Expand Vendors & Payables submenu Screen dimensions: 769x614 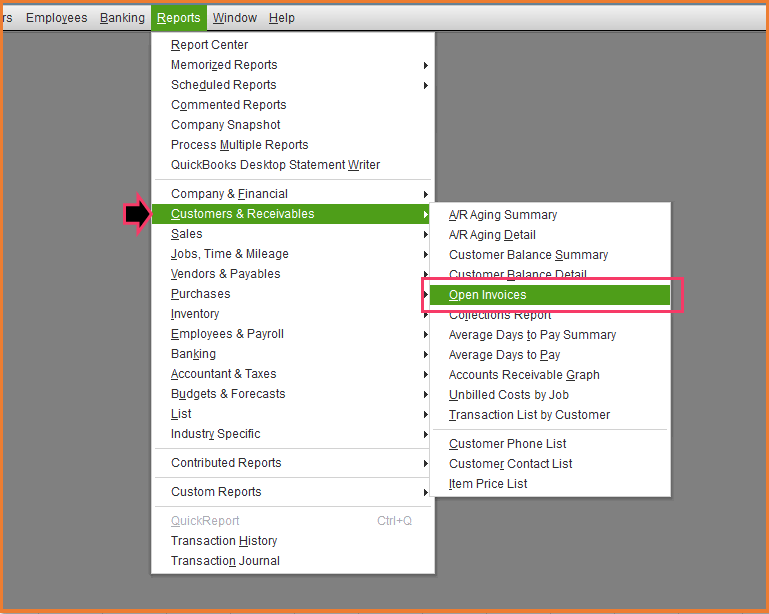pyautogui.click(x=291, y=274)
